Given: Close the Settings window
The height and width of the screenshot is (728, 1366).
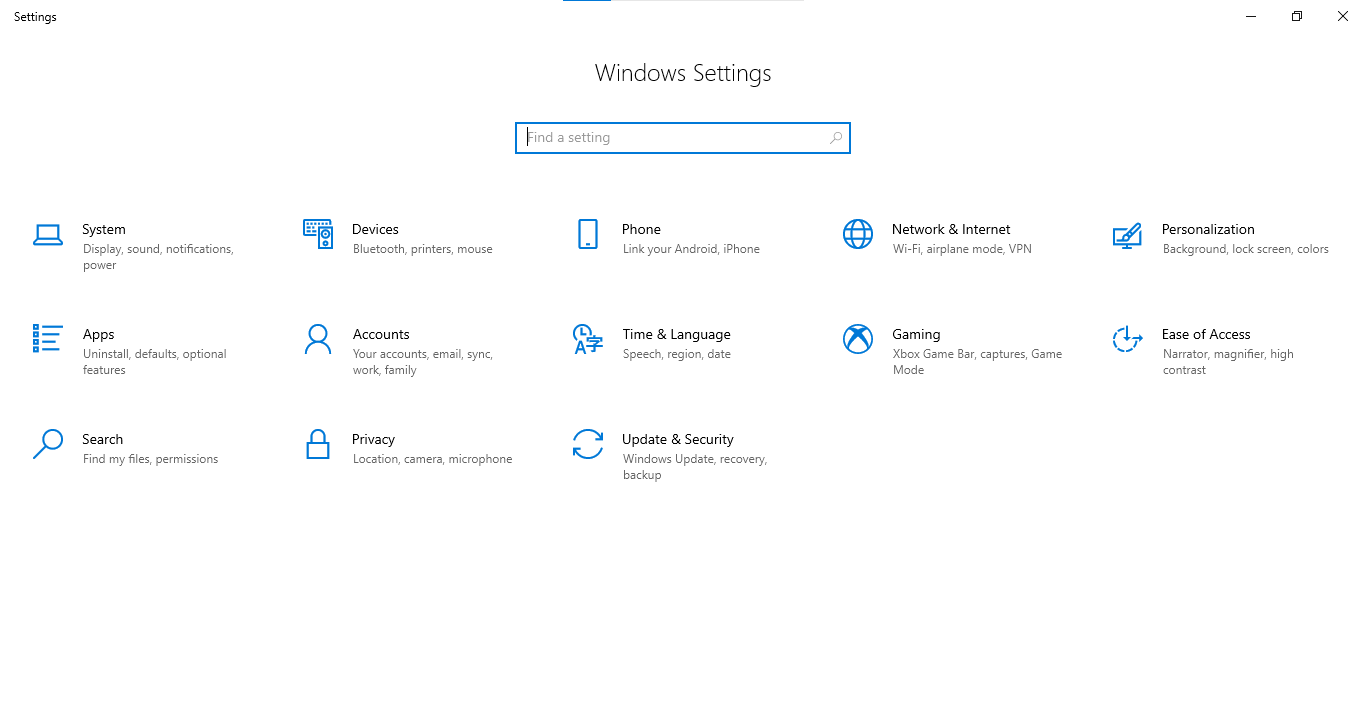Looking at the screenshot, I should pyautogui.click(x=1343, y=16).
